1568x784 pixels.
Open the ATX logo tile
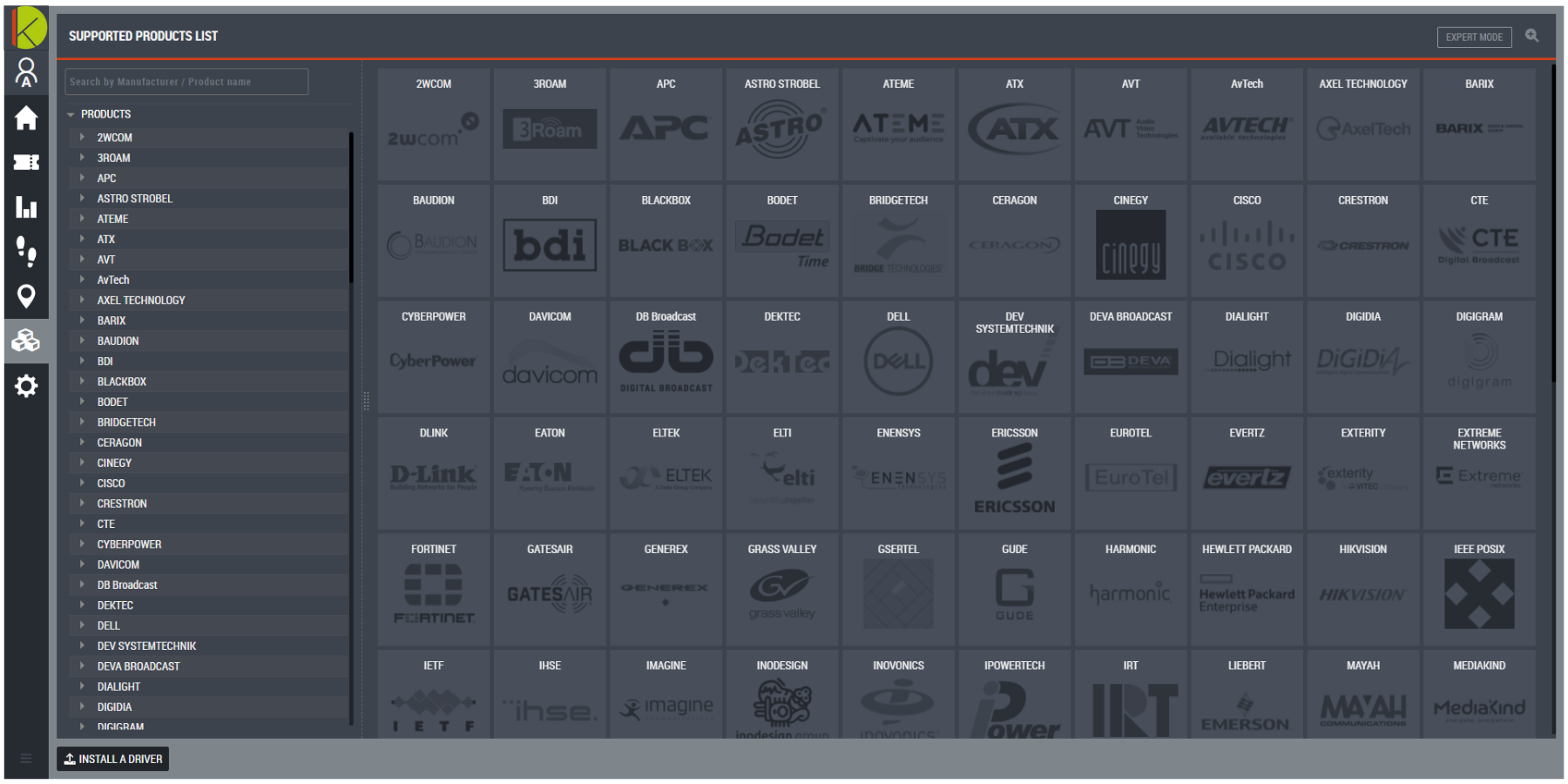[1015, 125]
